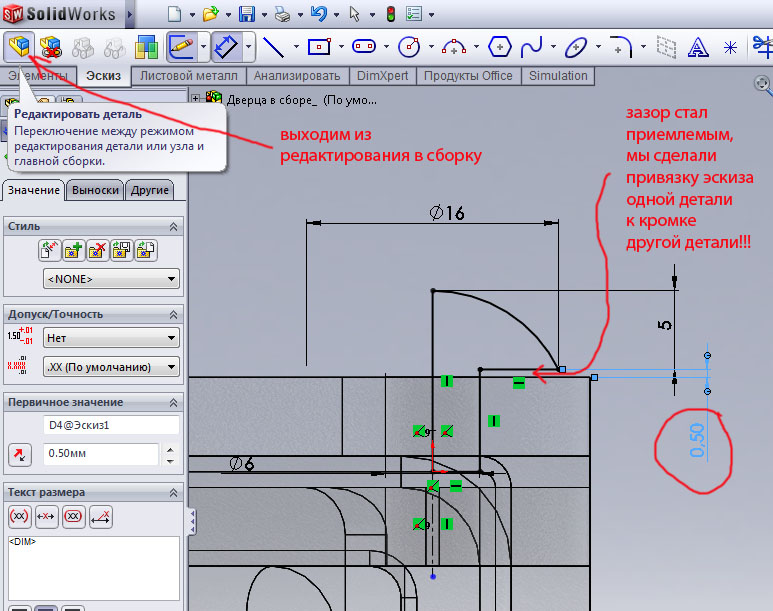
Task: Open the Другие tab in property panel
Action: (149, 190)
